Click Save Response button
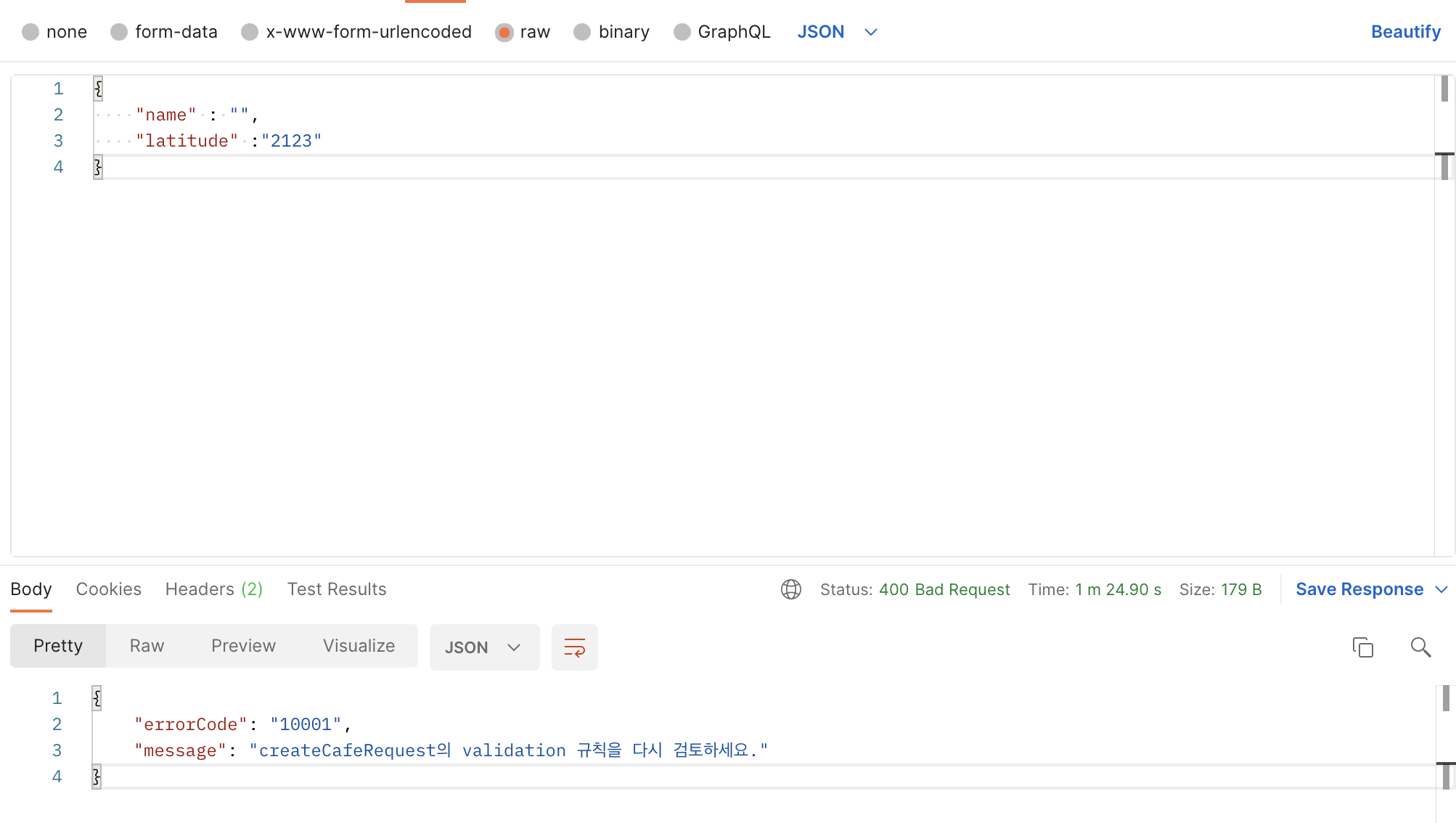The width and height of the screenshot is (1456, 823). coord(1359,589)
